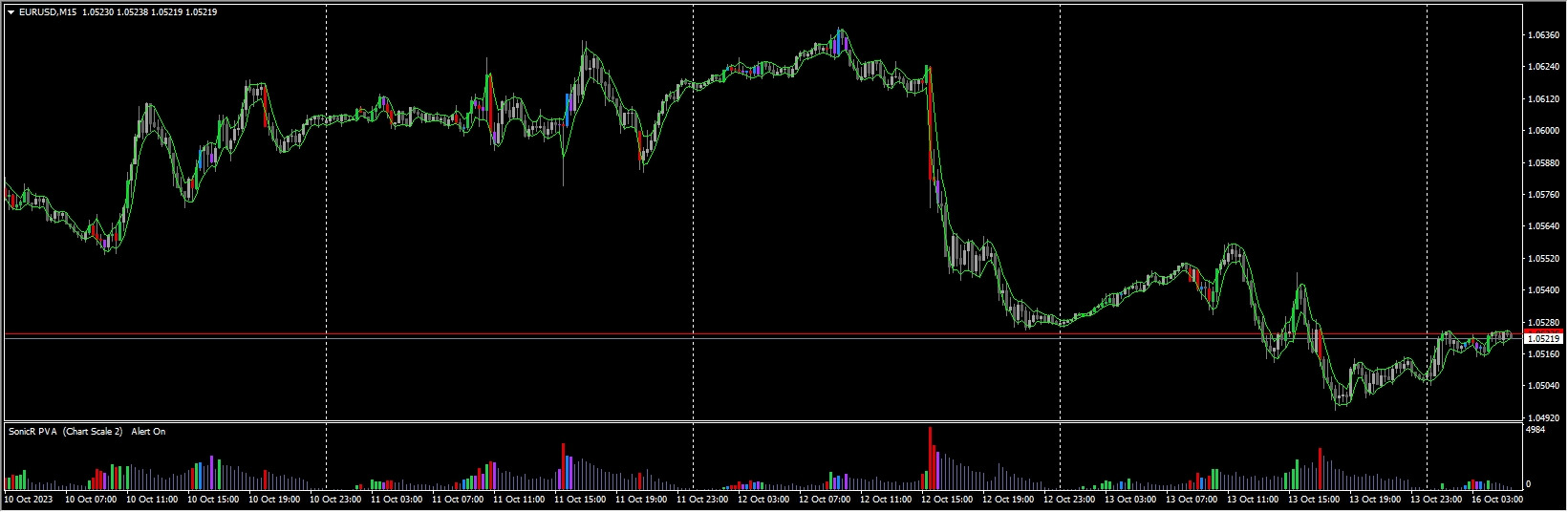Select the SonicR PVA indicator label
Viewport: 1568px width, 512px height.
pos(34,432)
